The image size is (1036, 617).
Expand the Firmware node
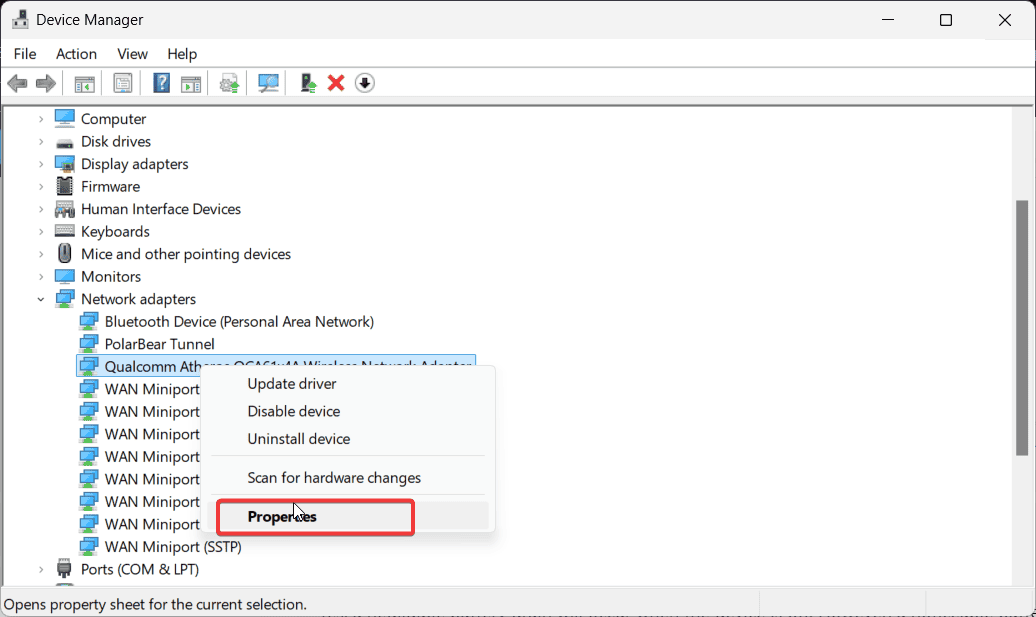click(x=41, y=186)
